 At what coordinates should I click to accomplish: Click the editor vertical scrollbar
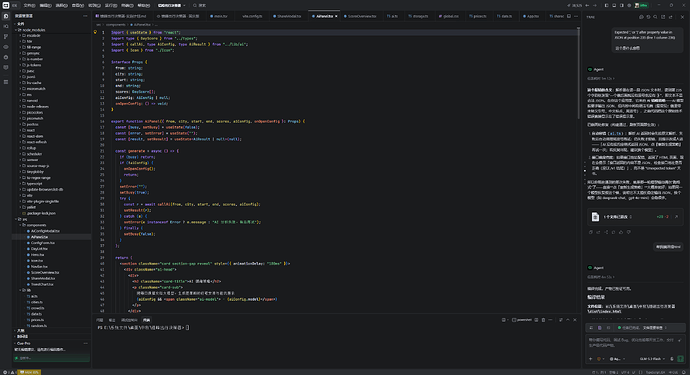pyautogui.click(x=578, y=73)
